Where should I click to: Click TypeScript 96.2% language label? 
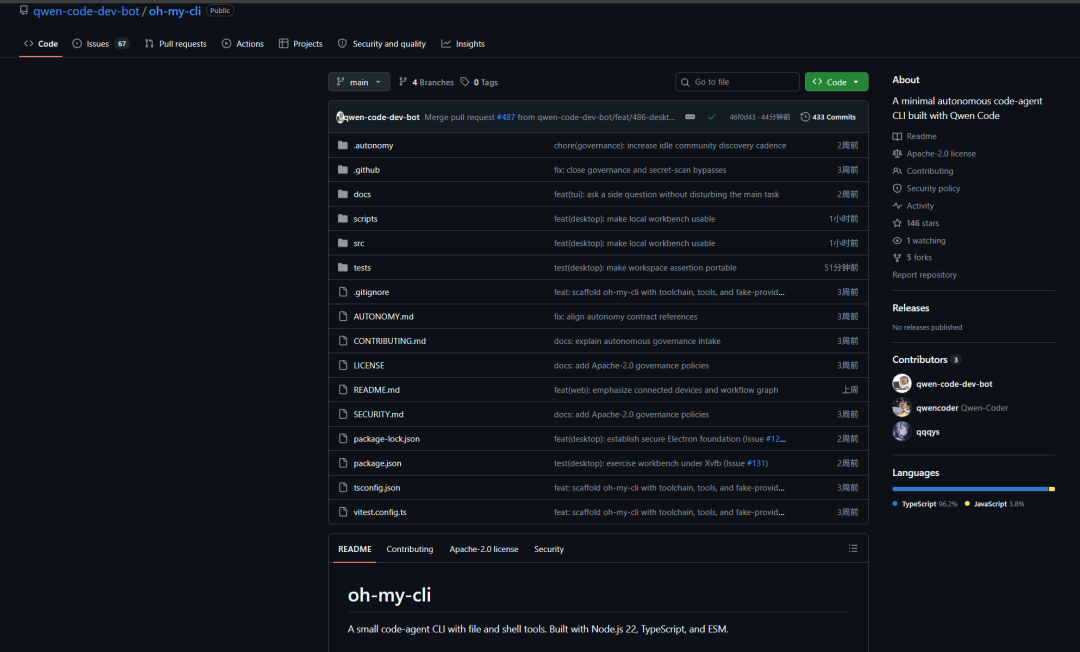(924, 504)
